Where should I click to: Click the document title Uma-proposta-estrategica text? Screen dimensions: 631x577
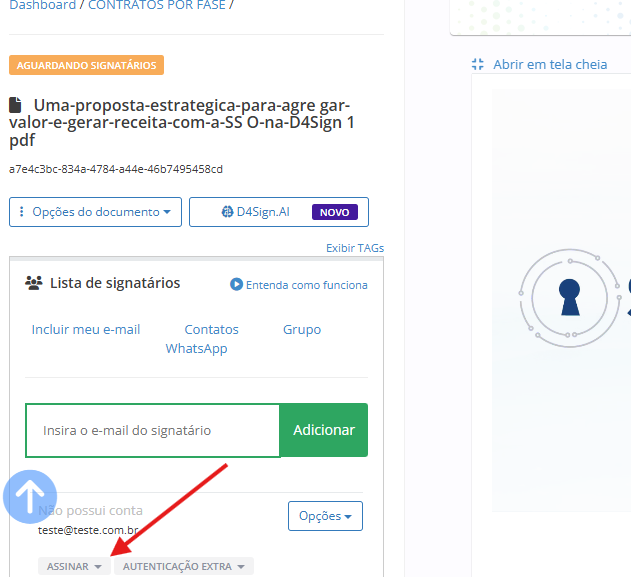(x=181, y=122)
